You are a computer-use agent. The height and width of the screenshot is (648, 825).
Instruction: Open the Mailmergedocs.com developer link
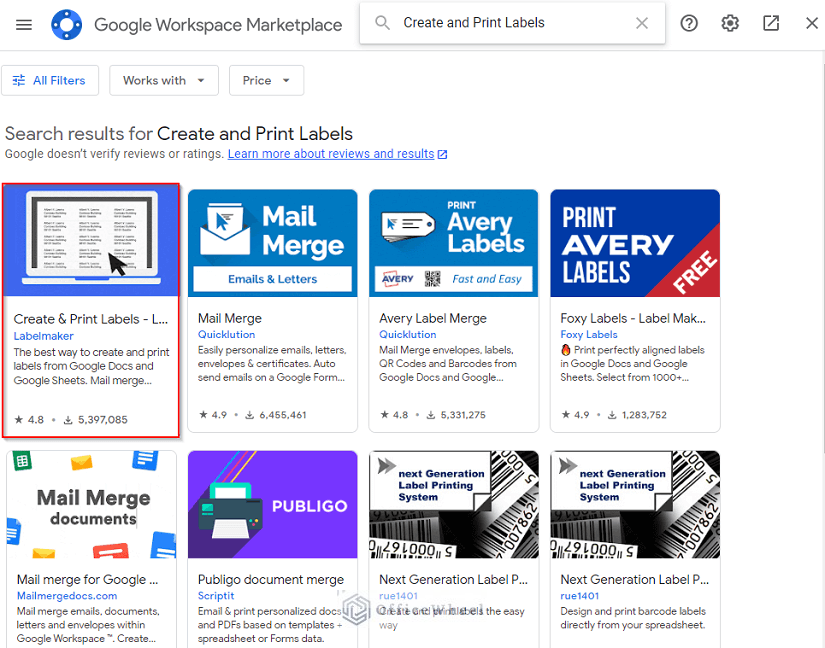67,596
